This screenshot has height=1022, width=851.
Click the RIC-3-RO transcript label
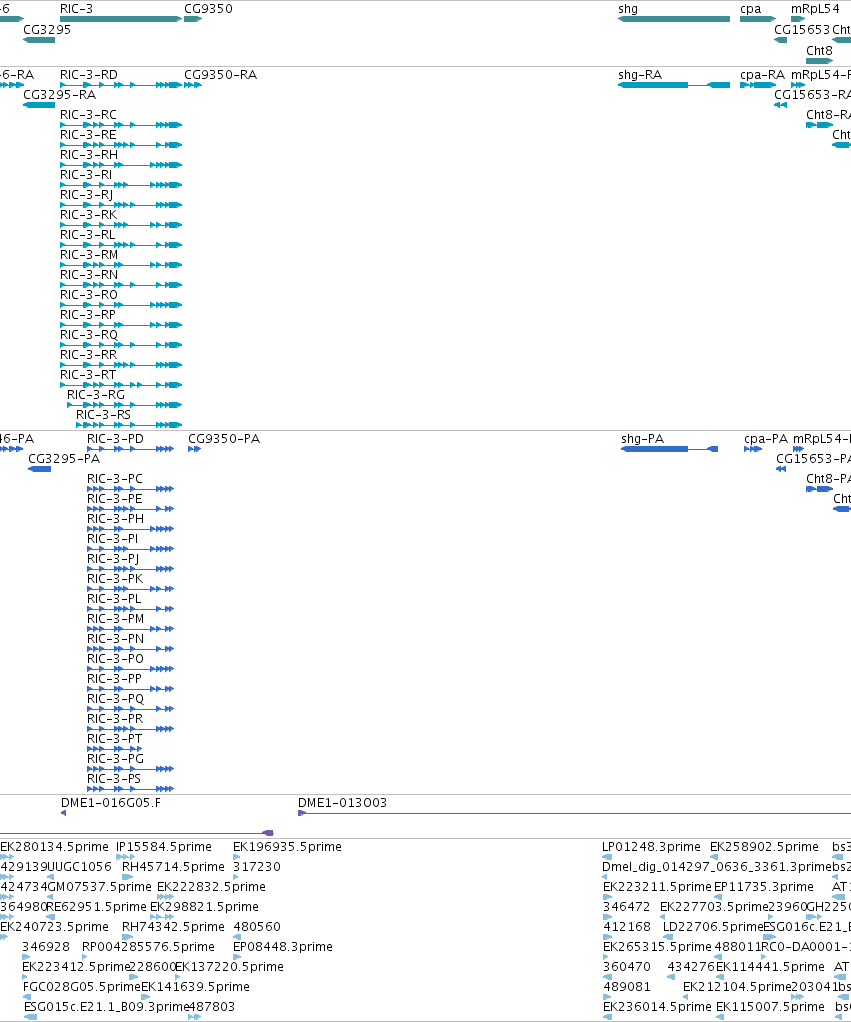[x=89, y=295]
